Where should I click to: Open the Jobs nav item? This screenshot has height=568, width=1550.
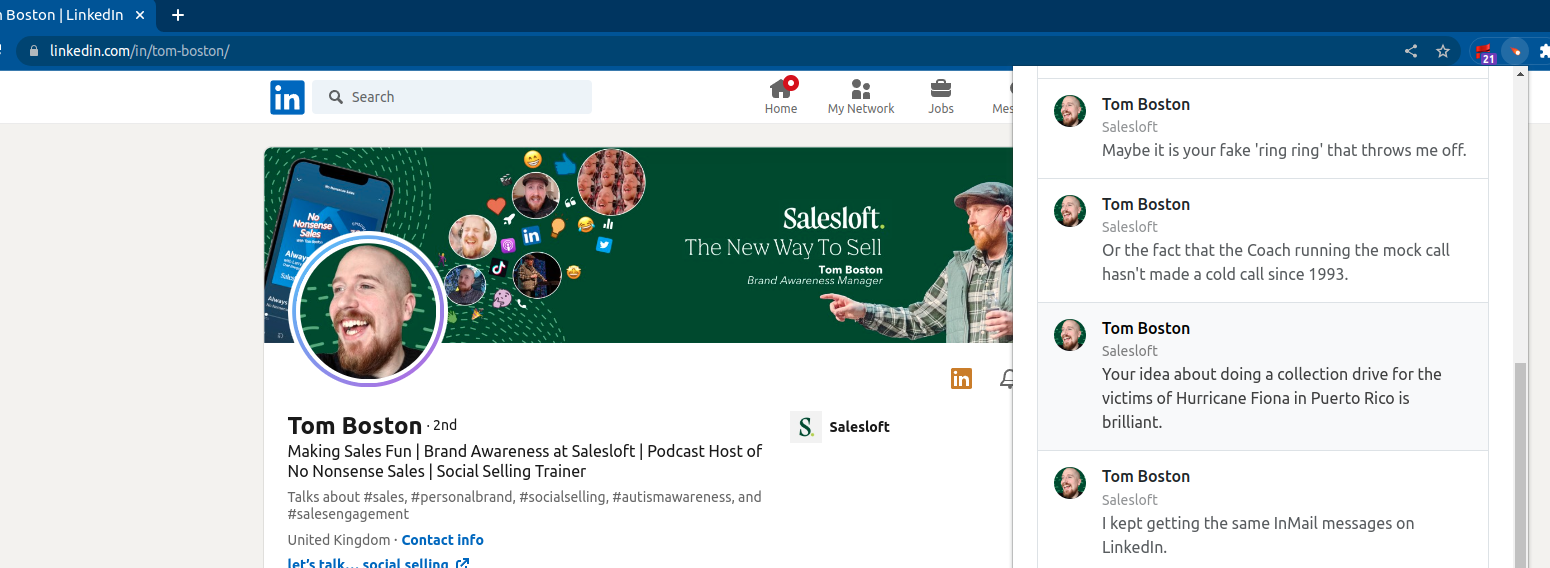point(941,97)
